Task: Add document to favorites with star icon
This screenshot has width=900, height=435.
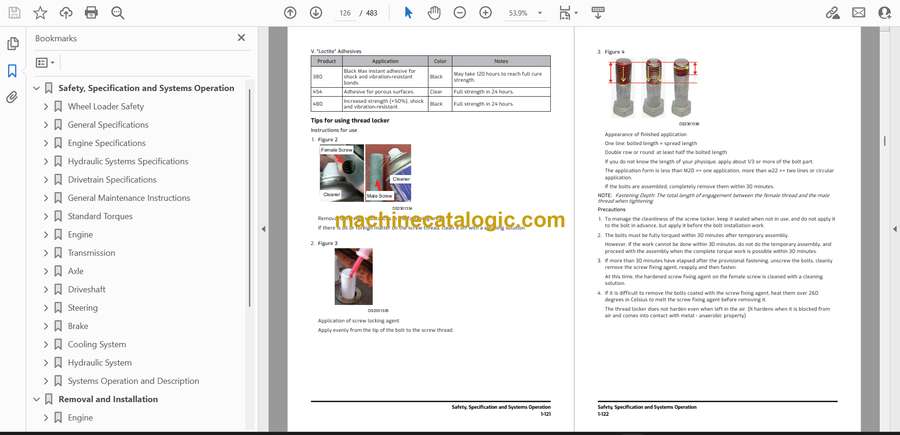Action: point(40,13)
